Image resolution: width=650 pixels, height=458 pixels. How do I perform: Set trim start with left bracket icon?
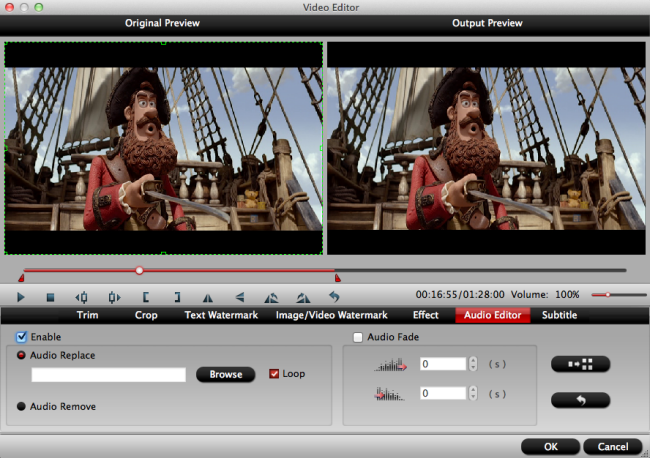[146, 297]
